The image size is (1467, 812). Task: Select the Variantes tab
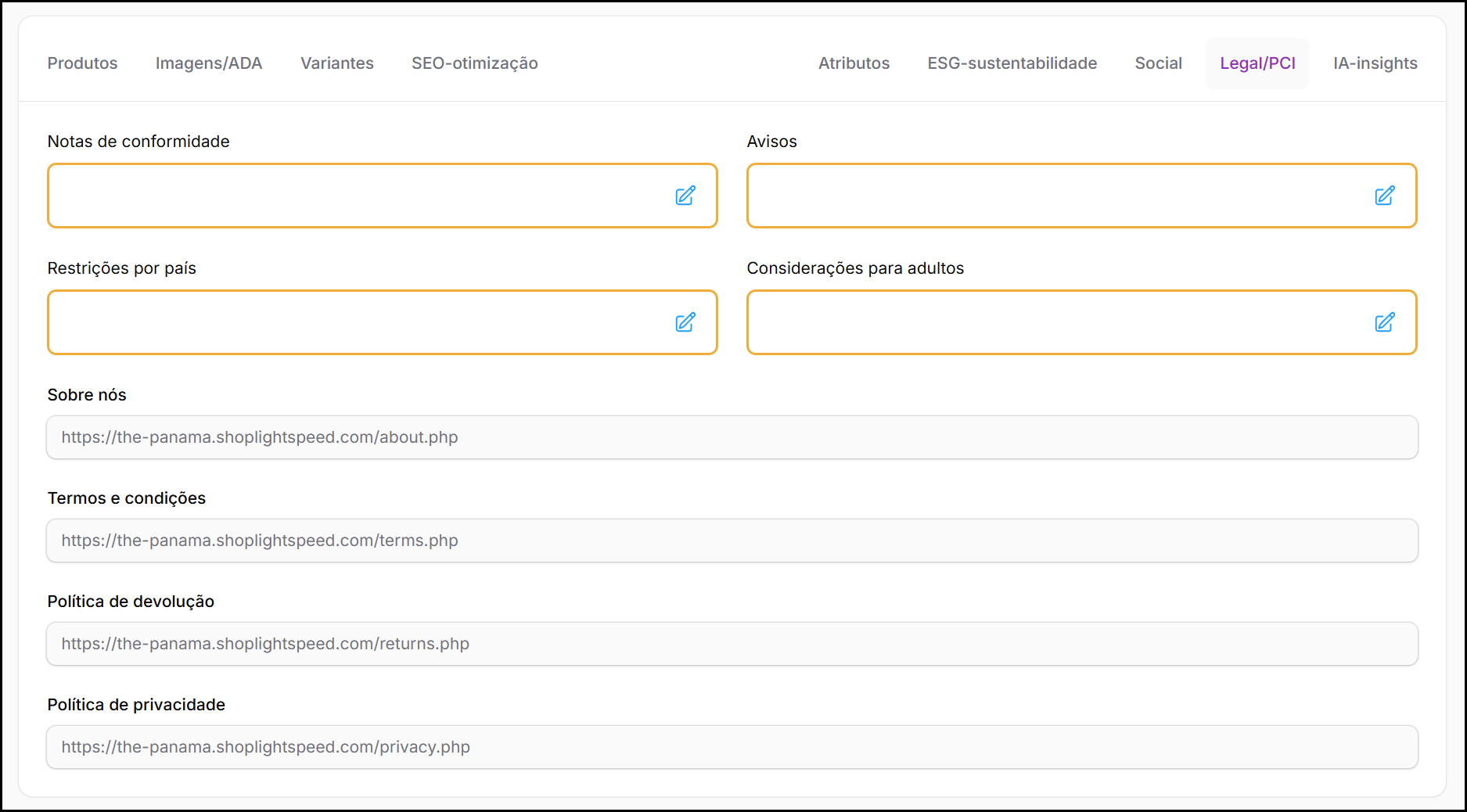click(337, 63)
